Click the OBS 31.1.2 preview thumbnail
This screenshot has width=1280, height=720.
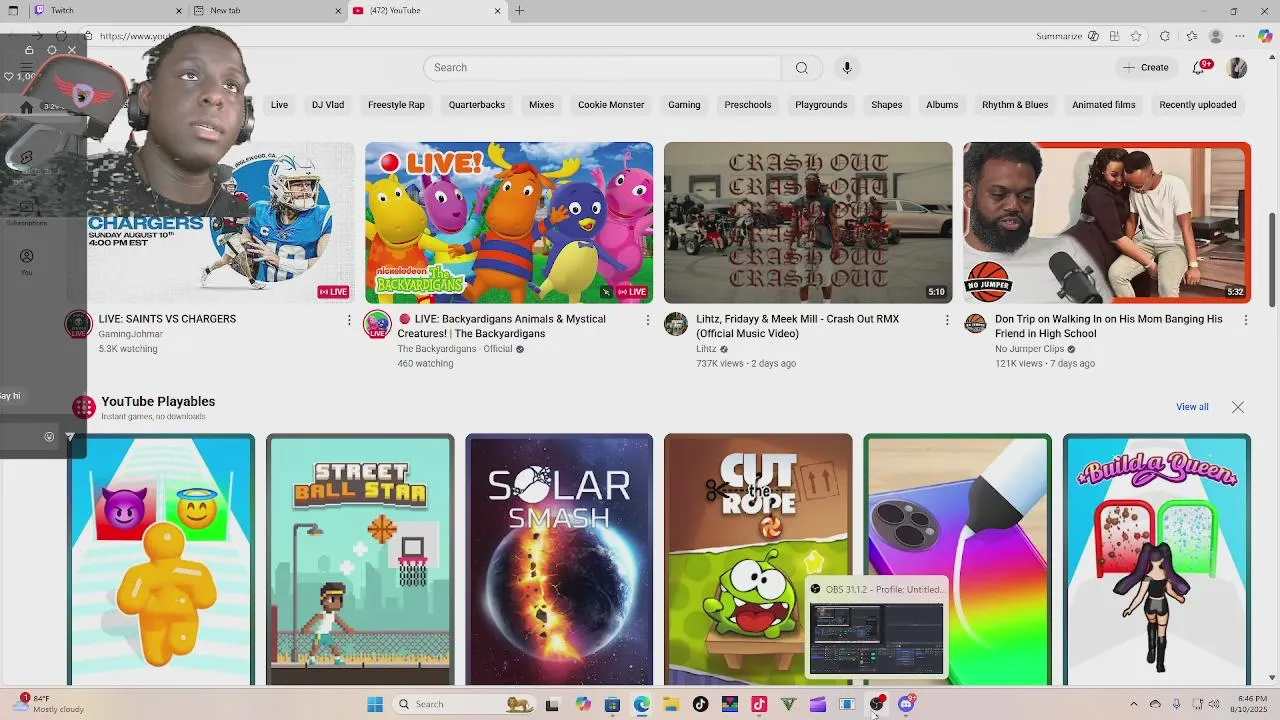[x=876, y=638]
